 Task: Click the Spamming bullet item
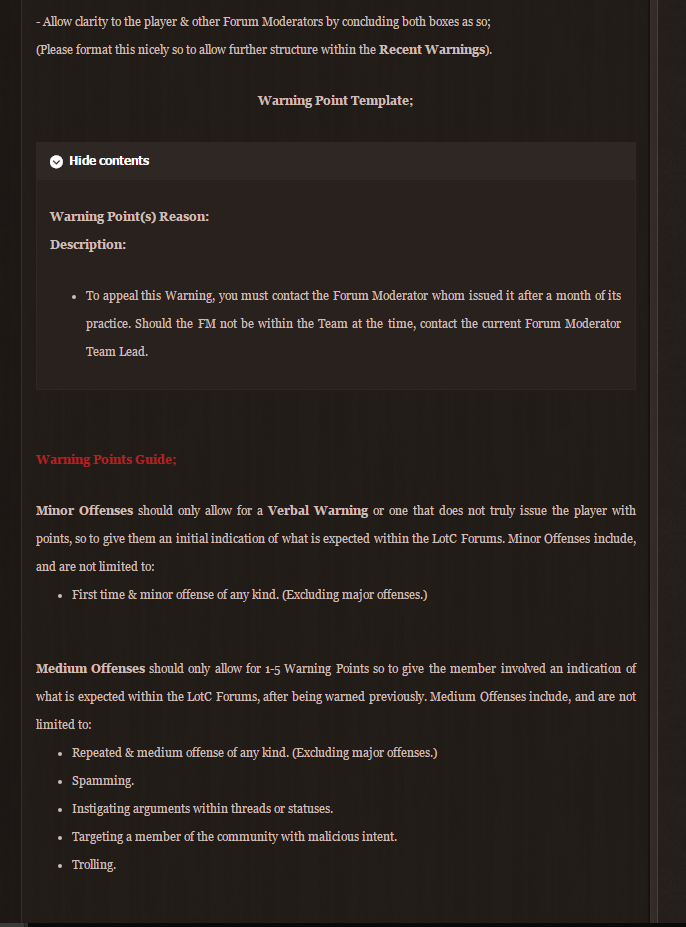click(x=103, y=780)
